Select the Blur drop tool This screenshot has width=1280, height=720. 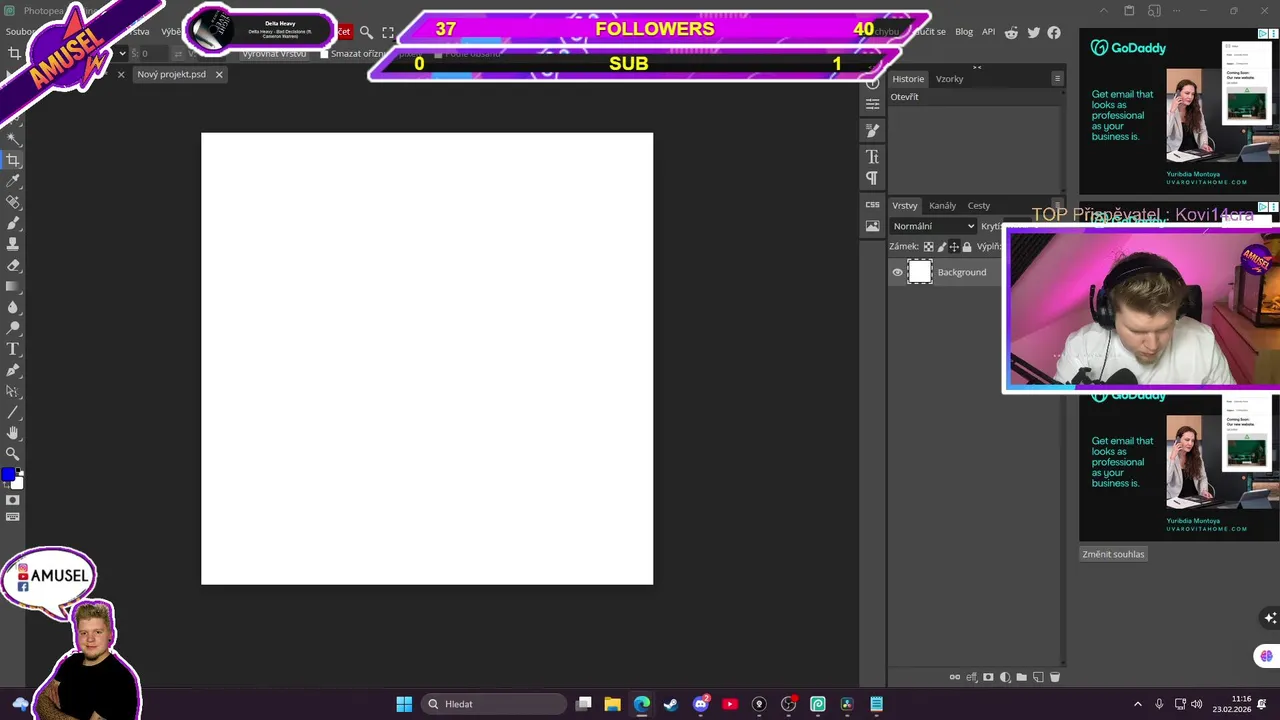[13, 307]
